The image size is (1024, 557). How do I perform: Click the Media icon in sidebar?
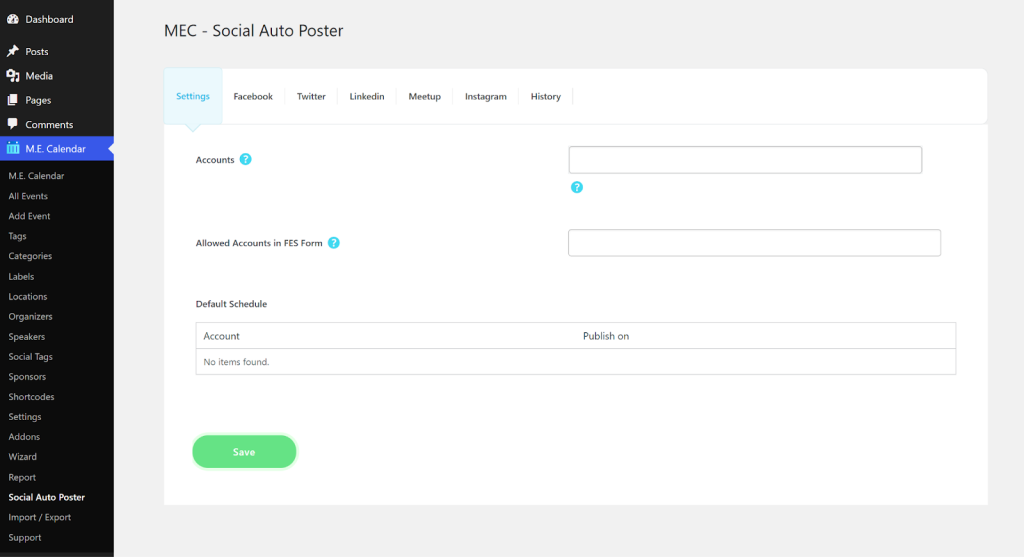click(x=12, y=76)
